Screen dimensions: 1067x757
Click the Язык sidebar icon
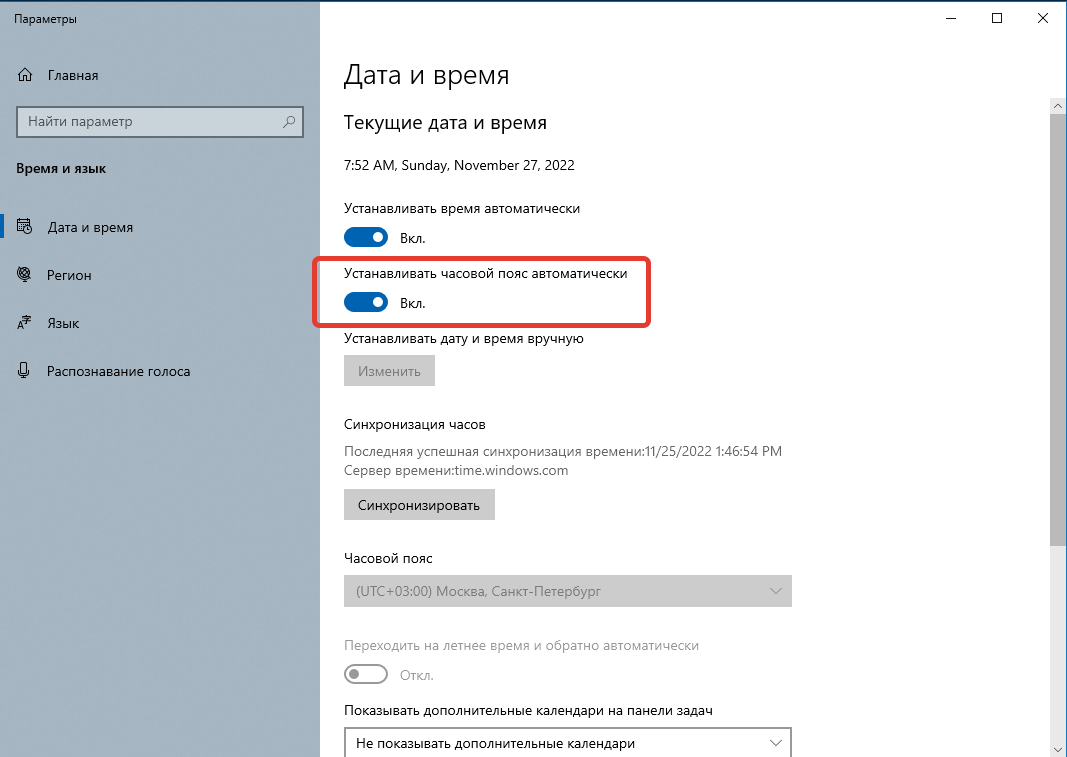coord(23,323)
